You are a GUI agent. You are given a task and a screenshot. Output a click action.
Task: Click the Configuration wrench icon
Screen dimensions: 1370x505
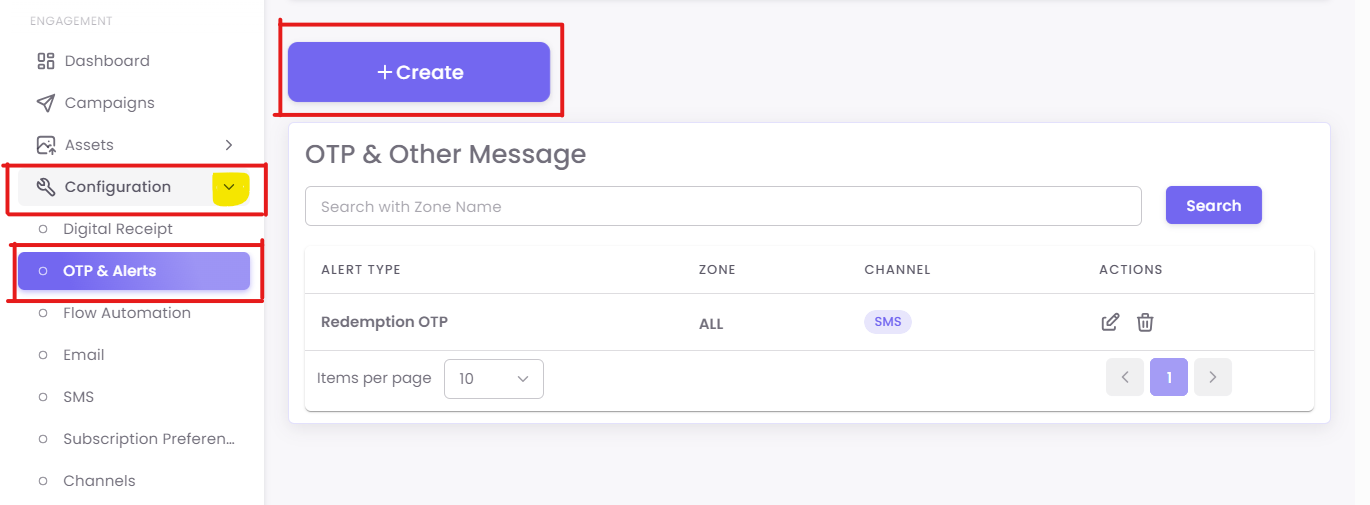coord(45,187)
